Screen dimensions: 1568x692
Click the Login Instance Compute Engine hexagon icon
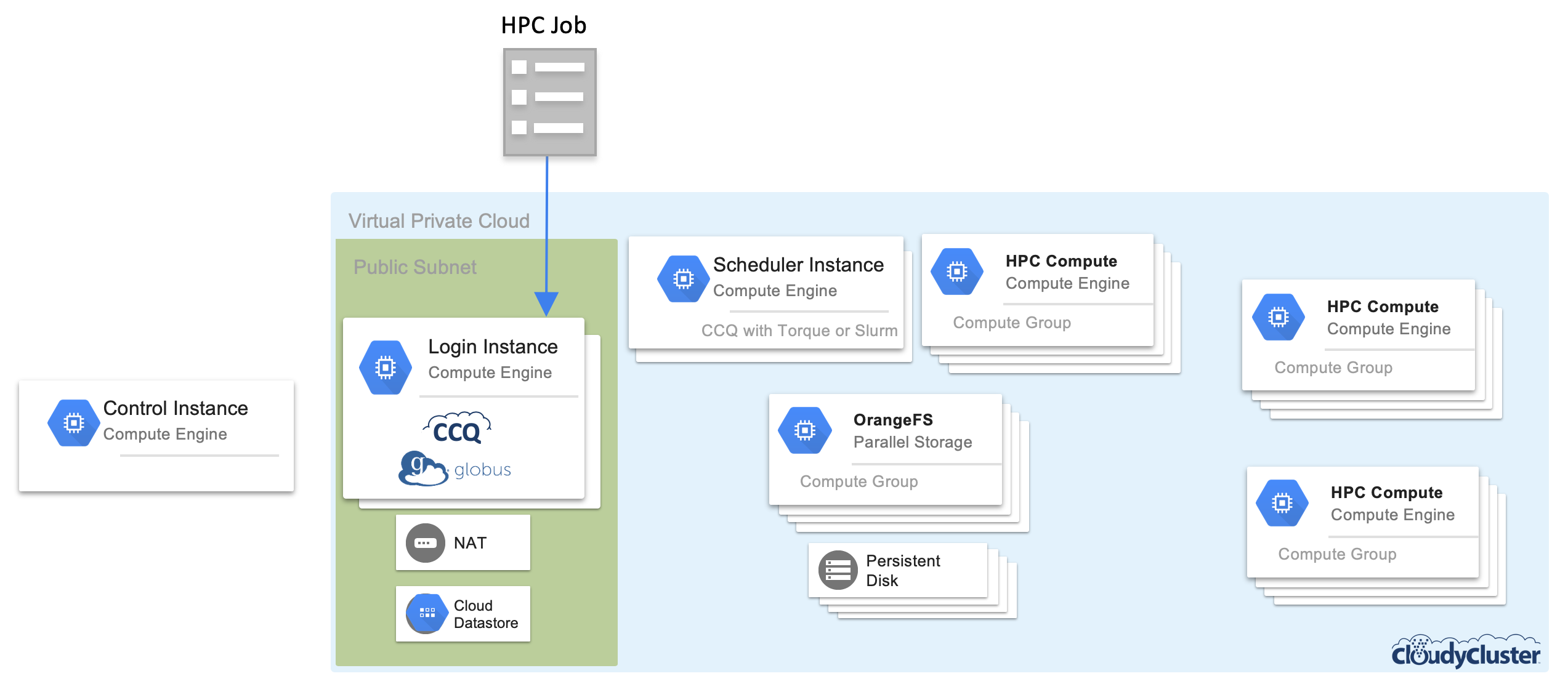(386, 368)
